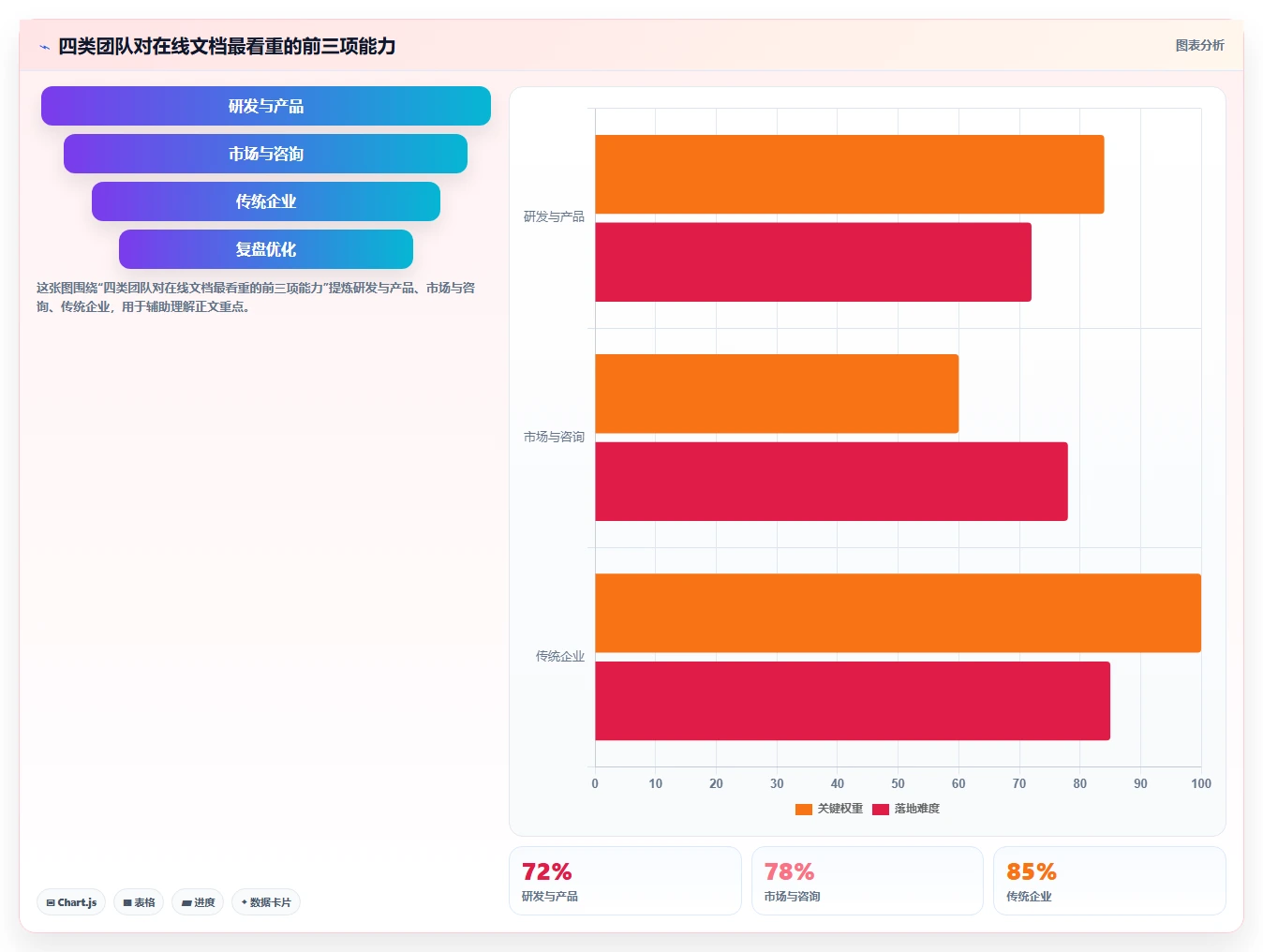Select the 研发与产品 funnel bar
The height and width of the screenshot is (952, 1263).
[266, 106]
